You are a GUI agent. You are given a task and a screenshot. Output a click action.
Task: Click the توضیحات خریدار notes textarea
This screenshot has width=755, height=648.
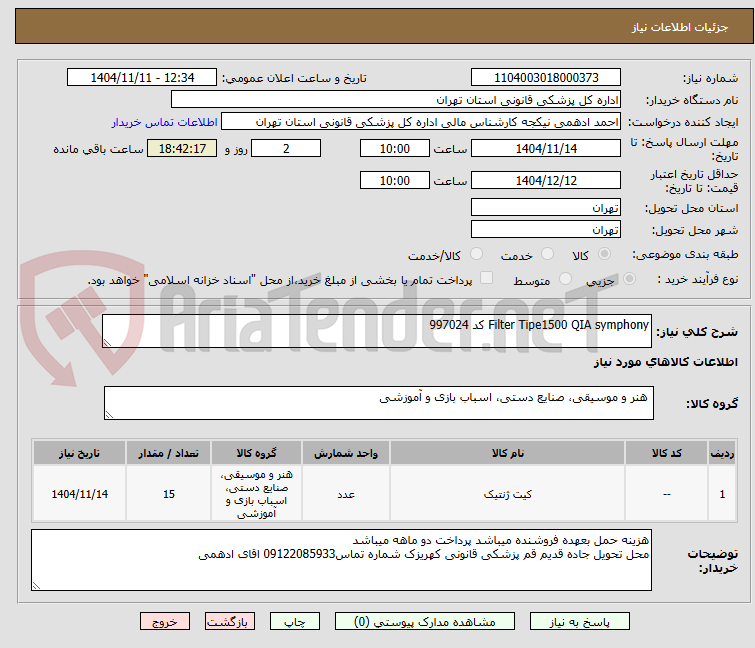341,560
